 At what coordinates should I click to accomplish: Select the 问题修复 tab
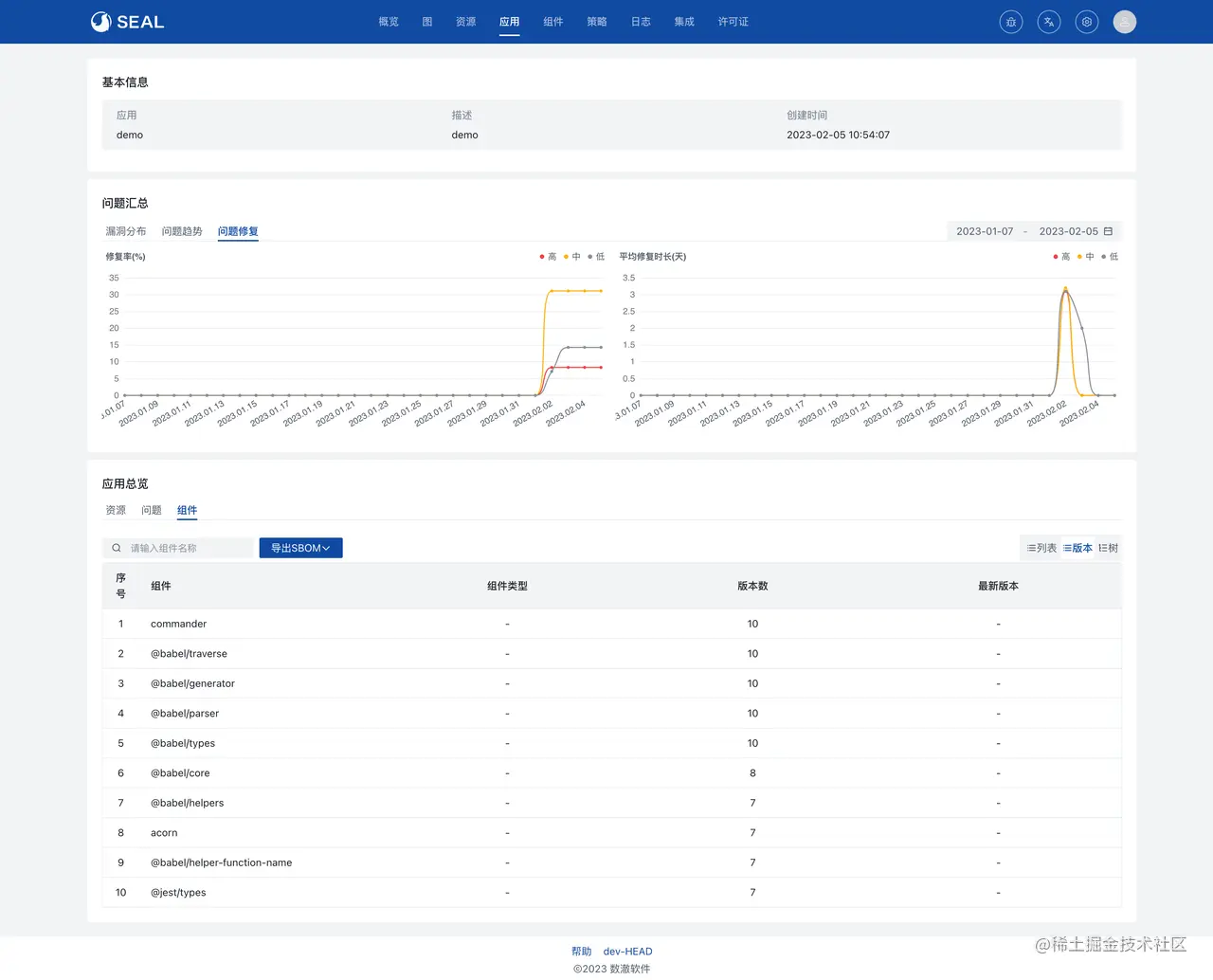point(238,231)
